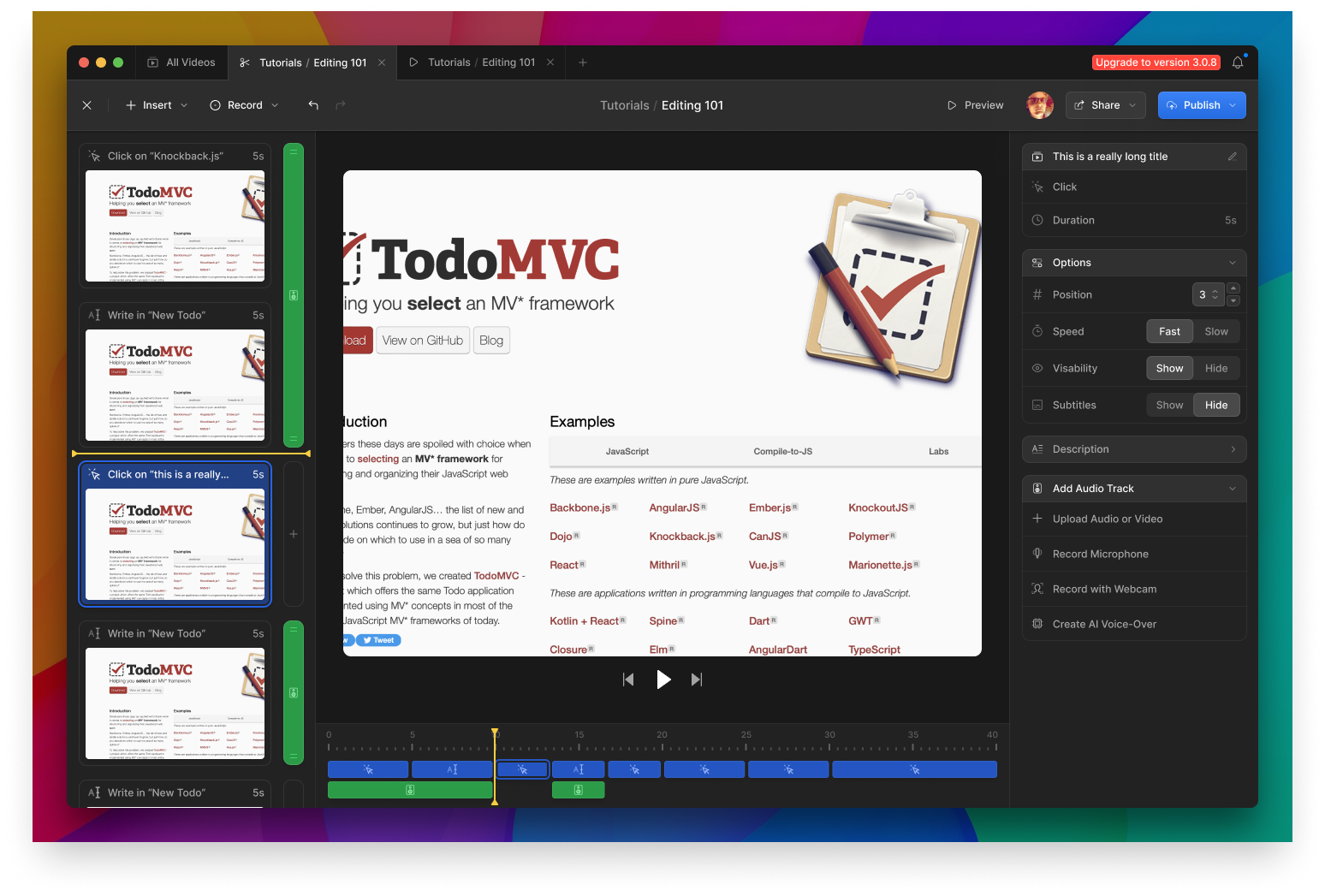Click the Create AI Voice-Over icon
This screenshot has width=1325, height=896.
click(1037, 624)
